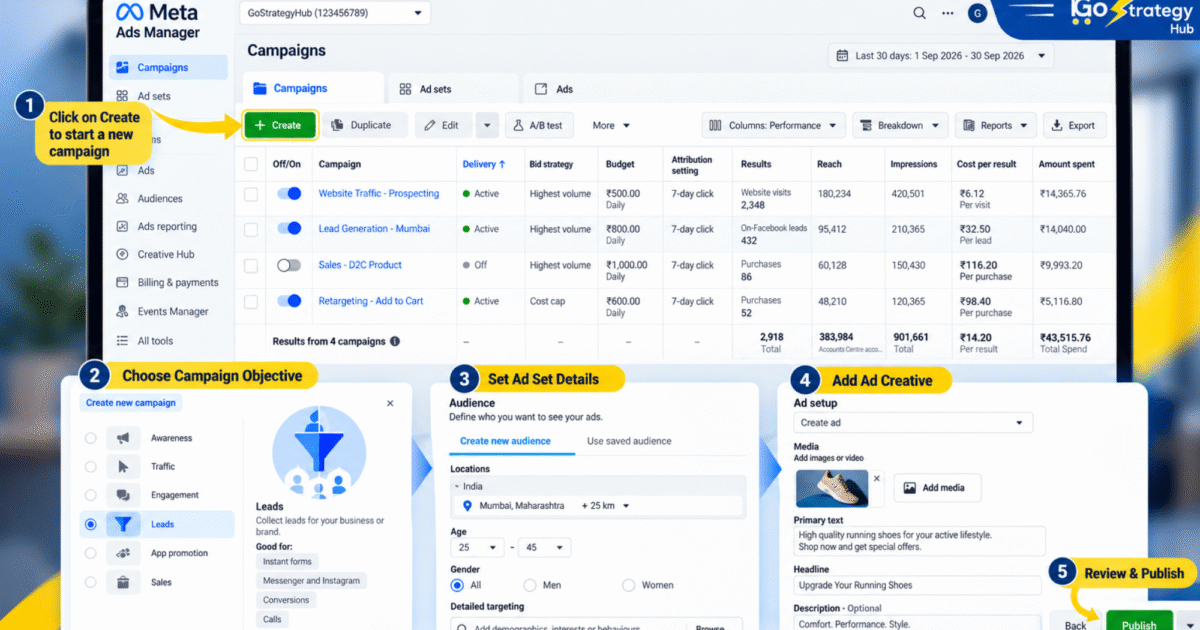Screen dimensions: 1200x630
Task: Open the Create ad dropdown
Action: [913, 423]
